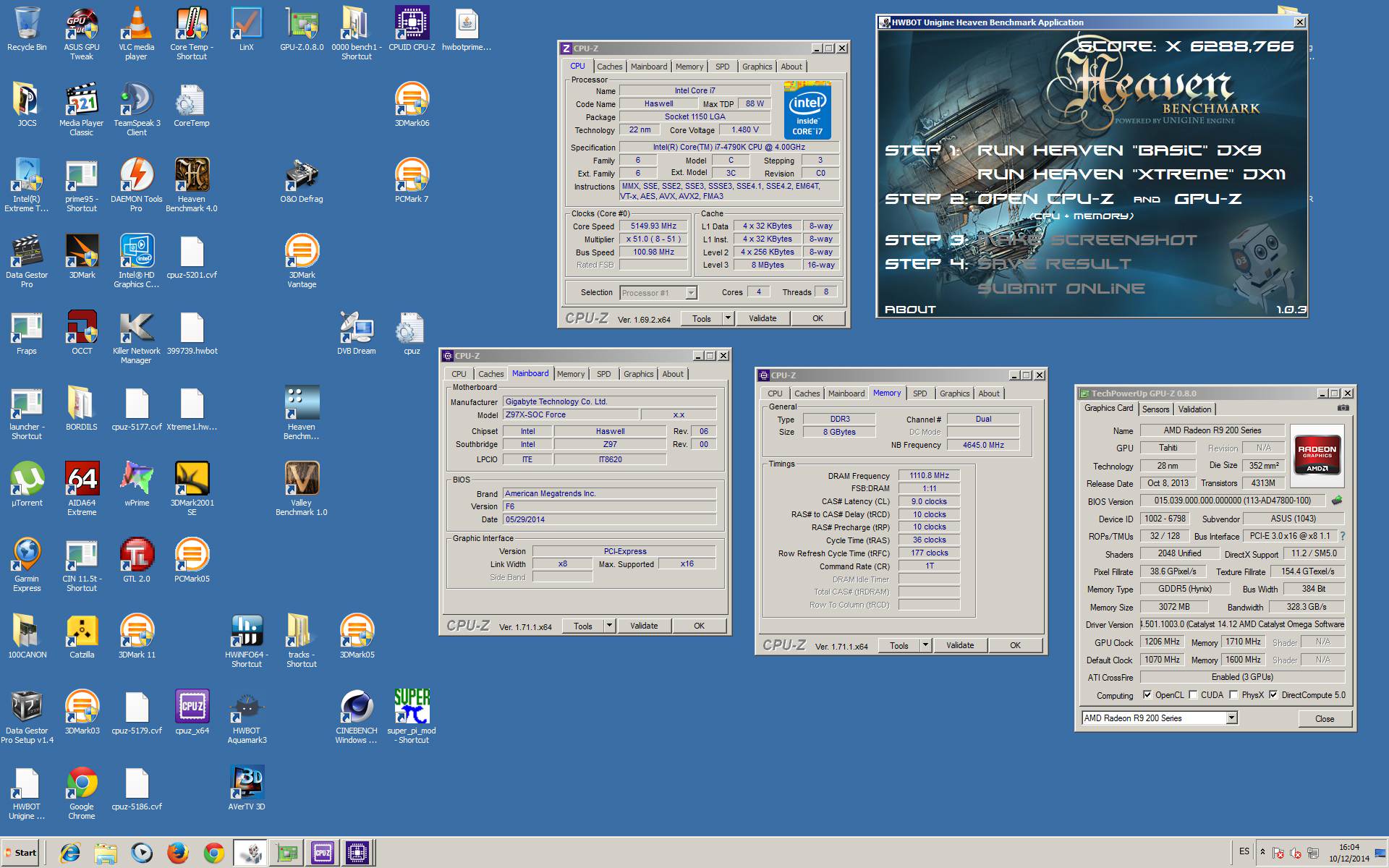Click the ES language indicator

[x=1244, y=851]
